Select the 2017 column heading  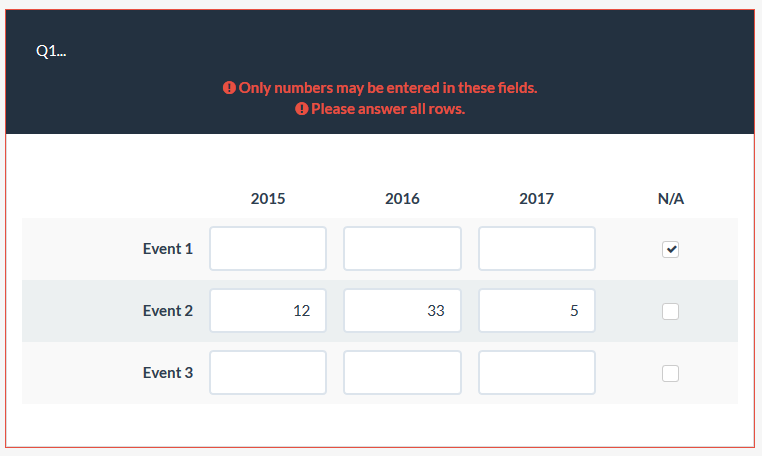pos(536,199)
